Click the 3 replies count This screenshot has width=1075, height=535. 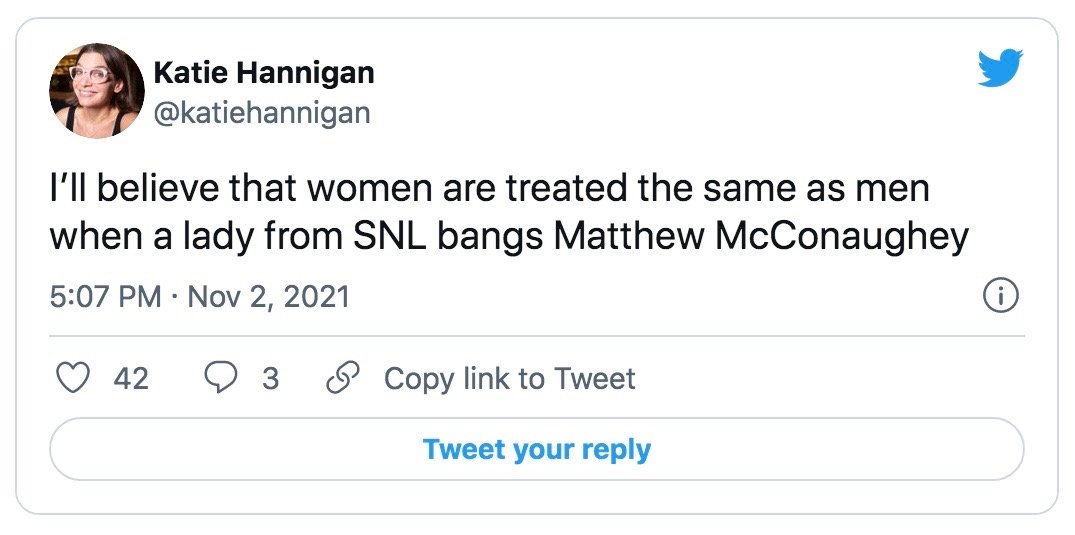point(271,379)
